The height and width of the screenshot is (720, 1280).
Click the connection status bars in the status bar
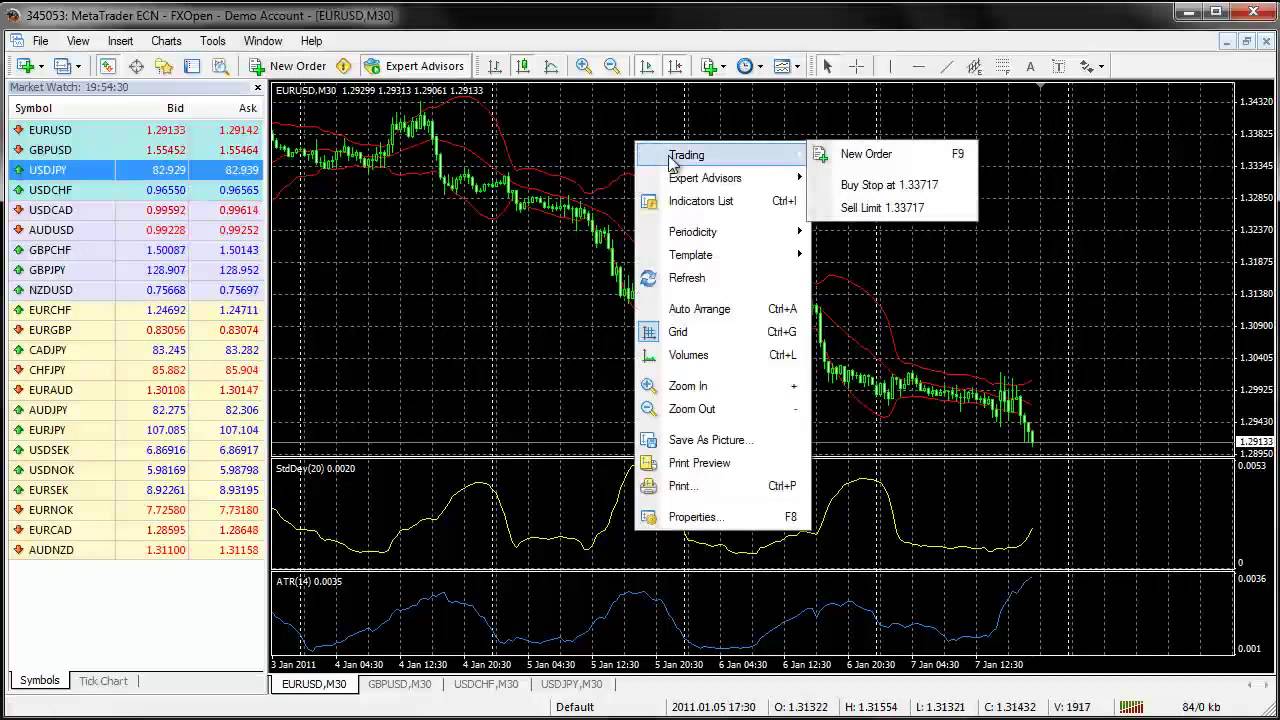click(1131, 707)
